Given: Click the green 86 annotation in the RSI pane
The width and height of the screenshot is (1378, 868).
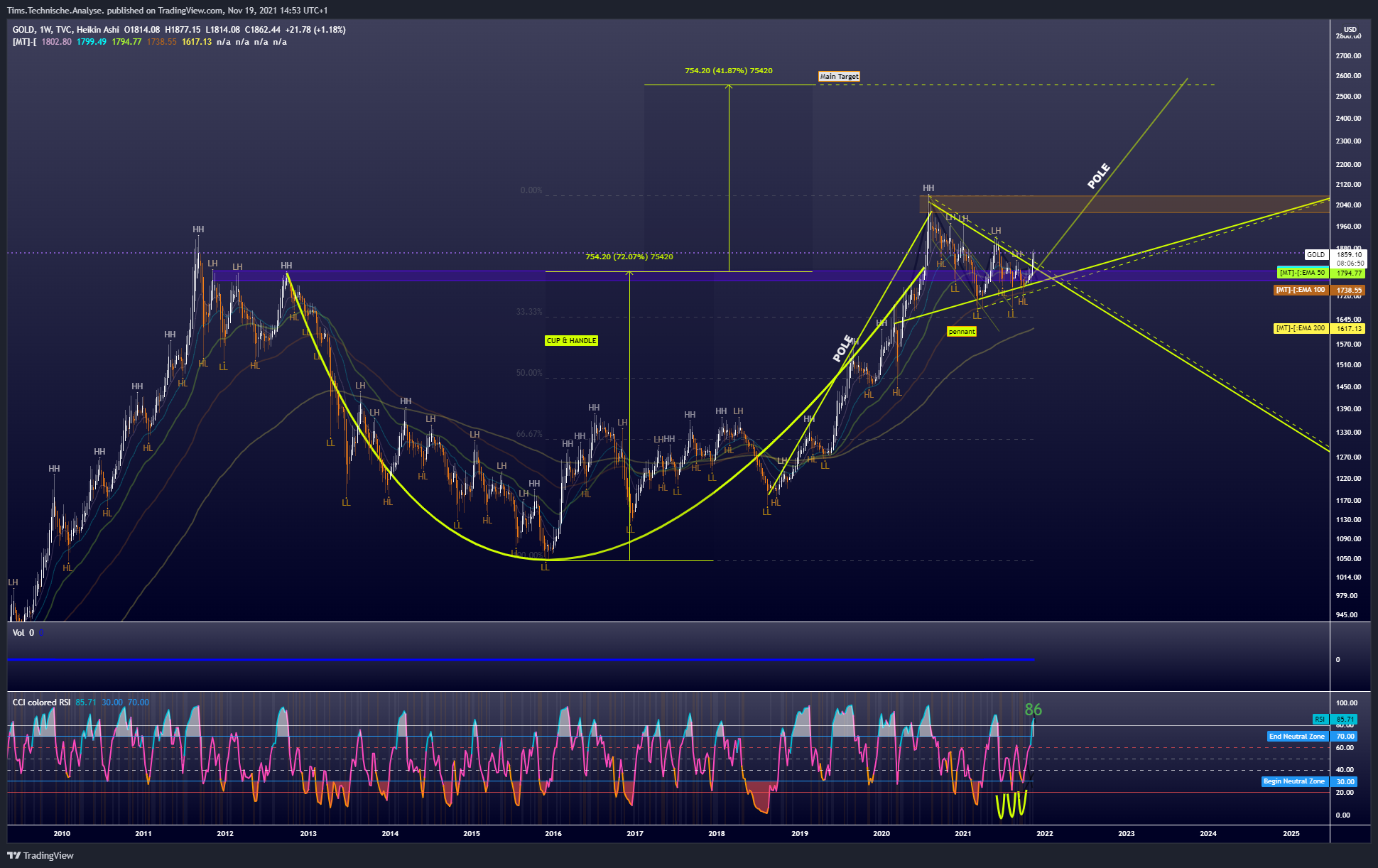Looking at the screenshot, I should pyautogui.click(x=1033, y=710).
